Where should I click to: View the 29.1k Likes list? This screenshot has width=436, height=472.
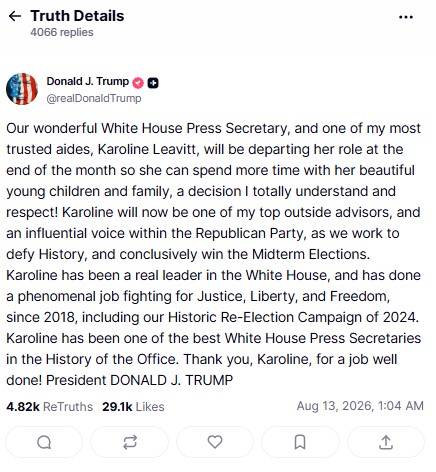pyautogui.click(x=133, y=407)
